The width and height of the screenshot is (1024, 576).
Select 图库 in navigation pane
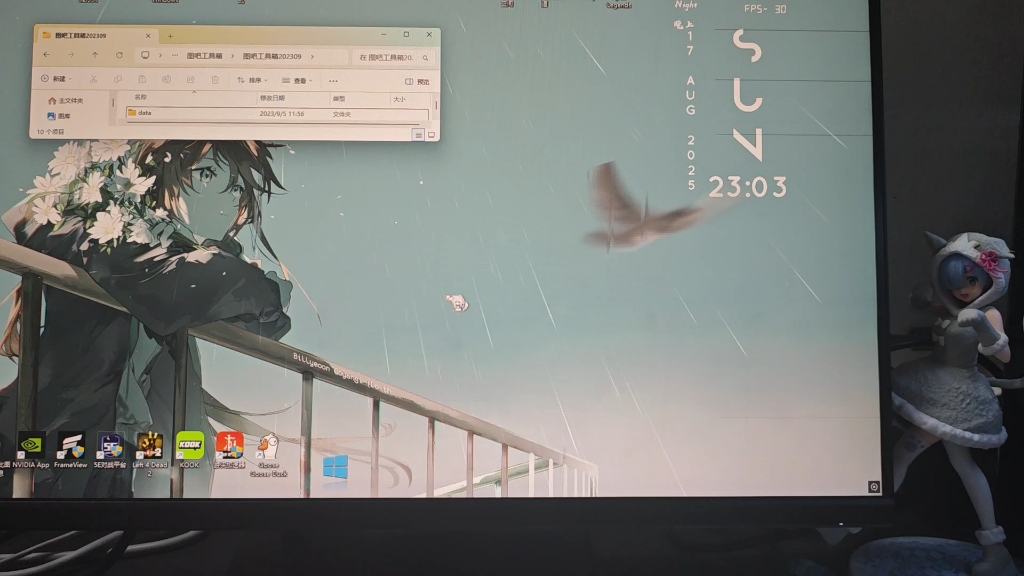click(59, 116)
